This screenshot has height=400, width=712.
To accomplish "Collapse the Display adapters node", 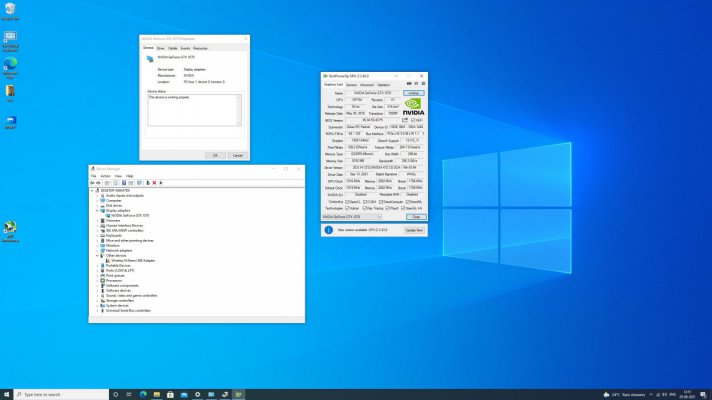I will pos(97,211).
